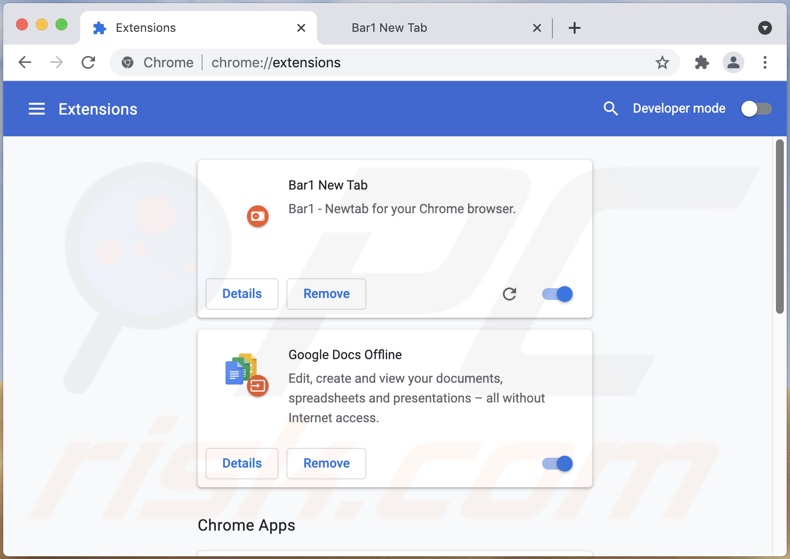Reload the page with toolbar refresh icon
Screen dimensions: 790x559
coord(88,62)
